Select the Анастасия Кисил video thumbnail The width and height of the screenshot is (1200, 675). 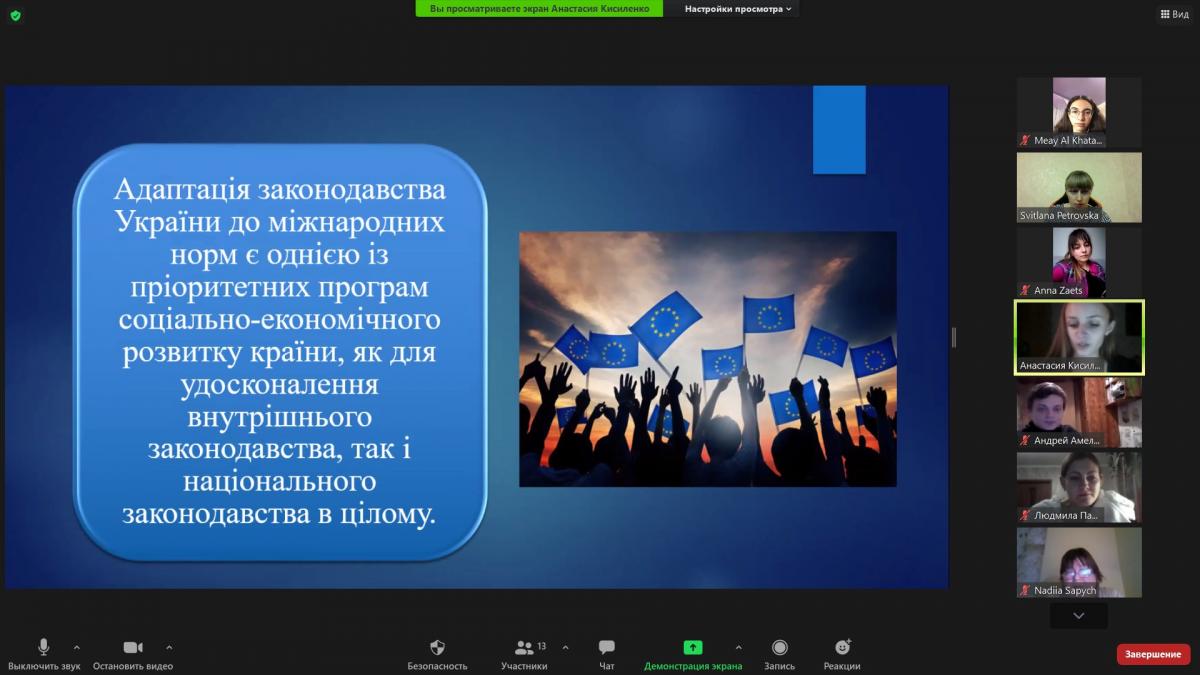point(1079,338)
